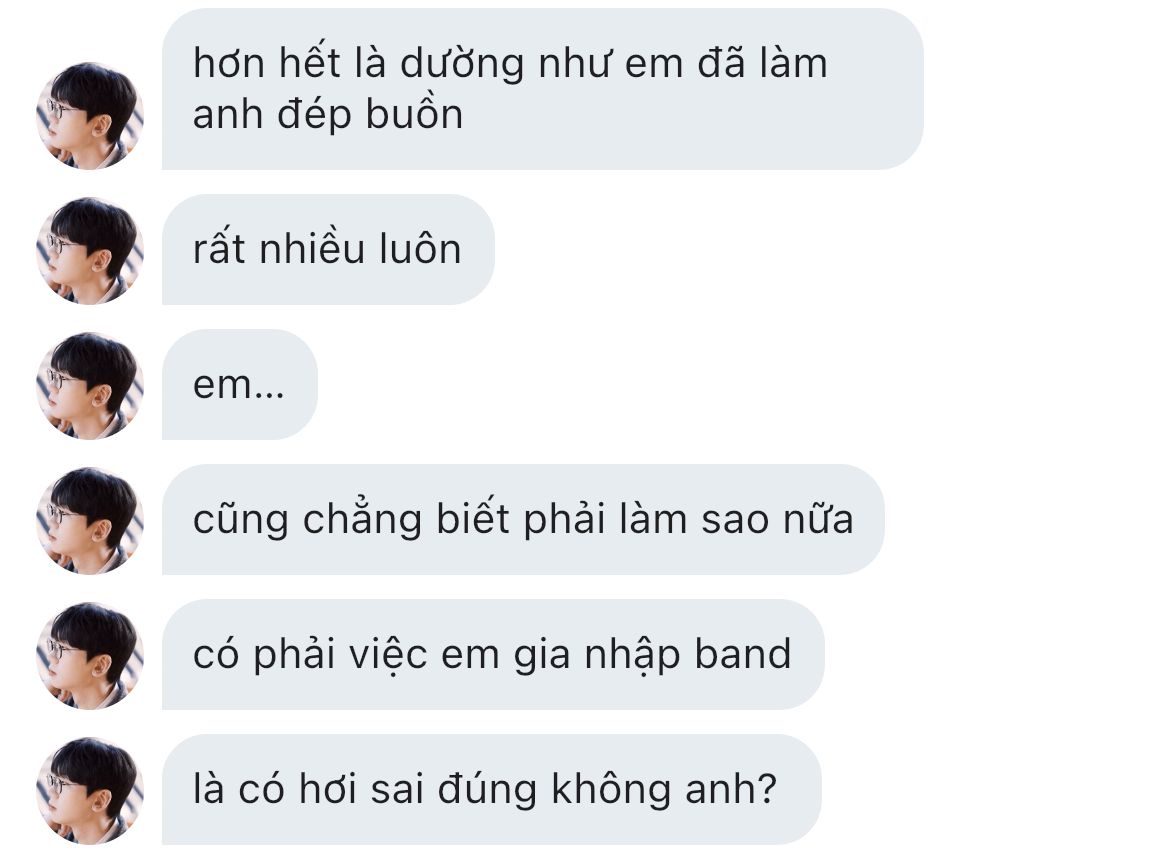The height and width of the screenshot is (857, 1170).
Task: Open sender avatar beside 'rất nhiều luôn' message
Action: [x=90, y=251]
